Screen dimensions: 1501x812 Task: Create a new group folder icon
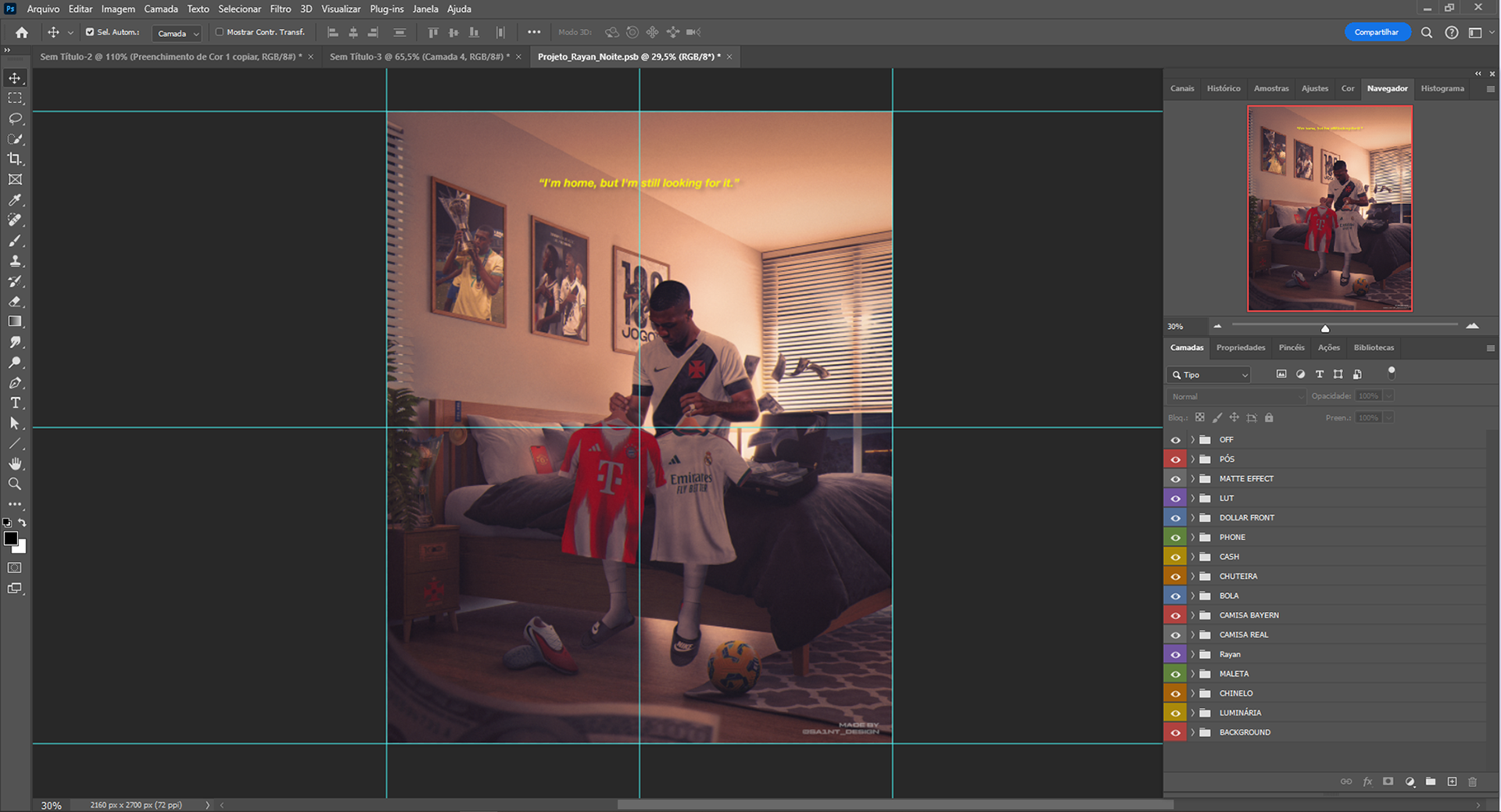(1431, 782)
